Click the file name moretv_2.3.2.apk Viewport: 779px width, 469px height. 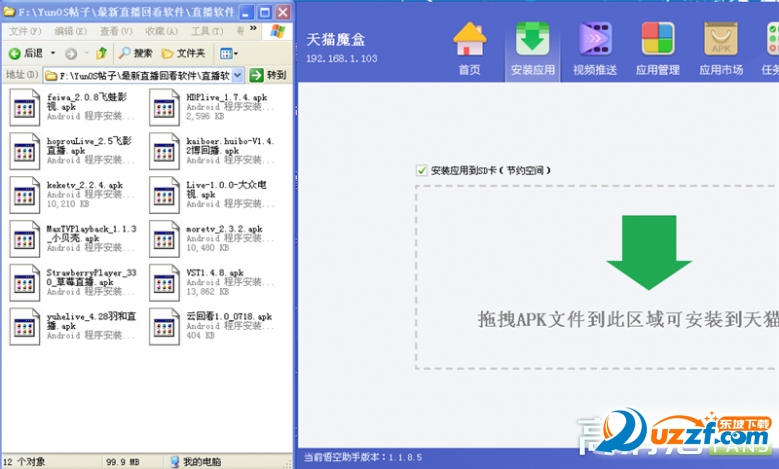[224, 229]
